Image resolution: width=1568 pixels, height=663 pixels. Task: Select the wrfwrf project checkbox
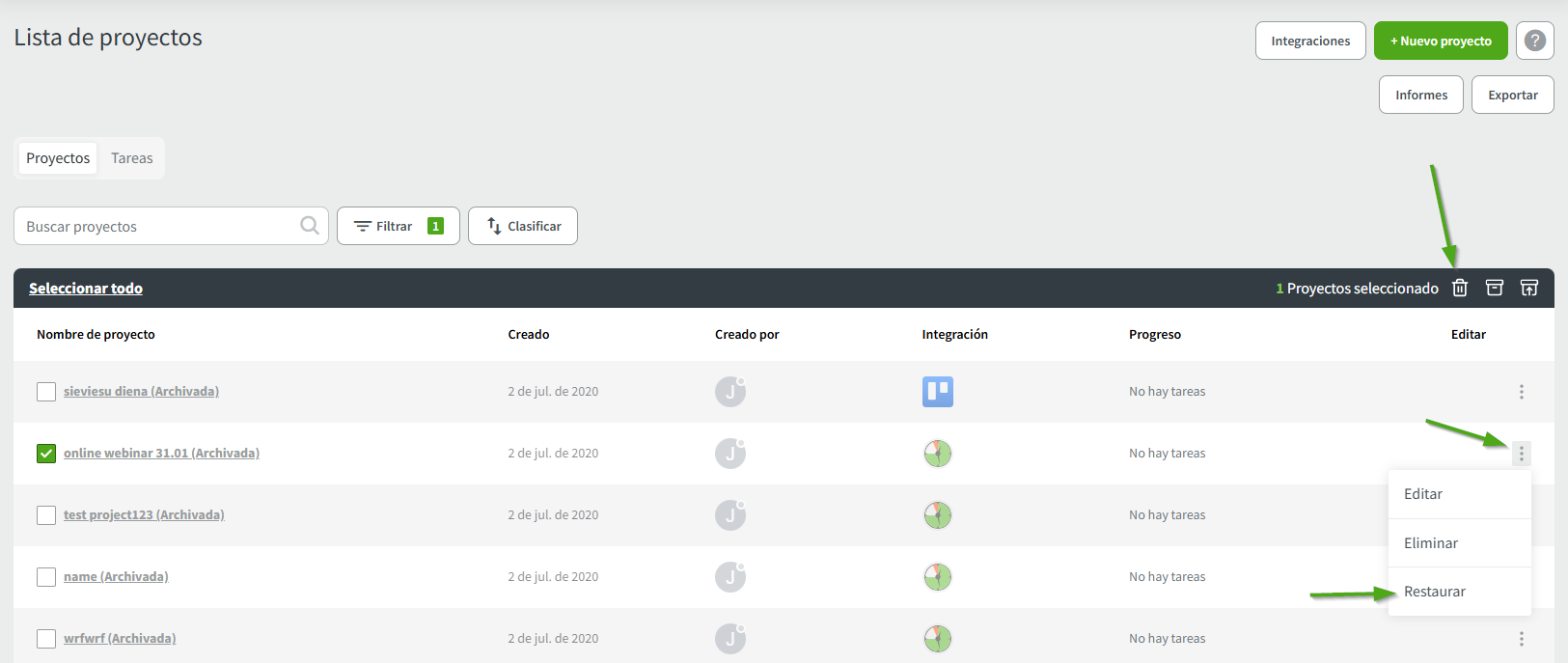(x=46, y=639)
